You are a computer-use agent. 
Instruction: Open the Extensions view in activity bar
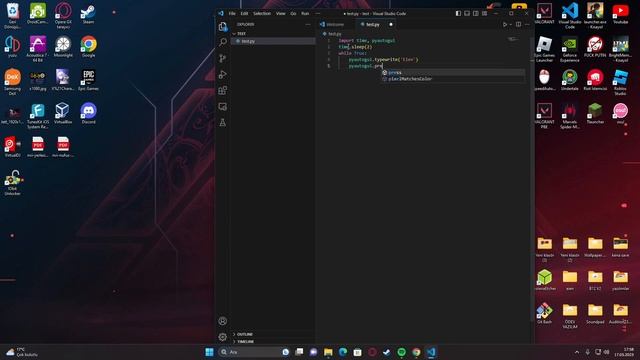[222, 90]
